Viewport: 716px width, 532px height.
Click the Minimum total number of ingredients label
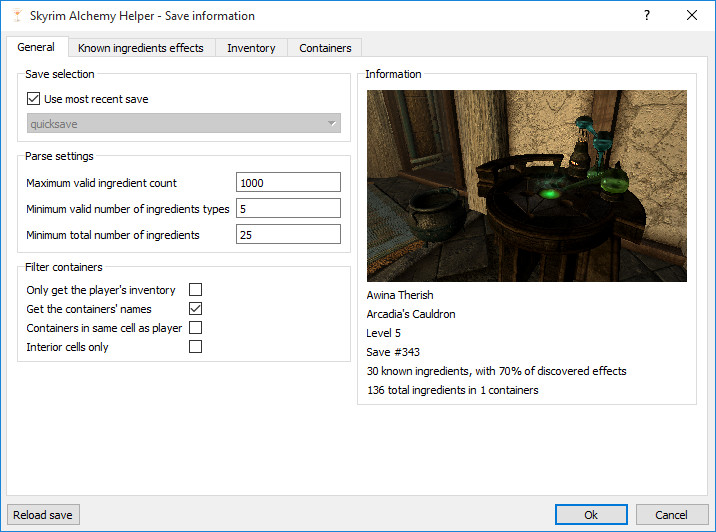pos(113,235)
